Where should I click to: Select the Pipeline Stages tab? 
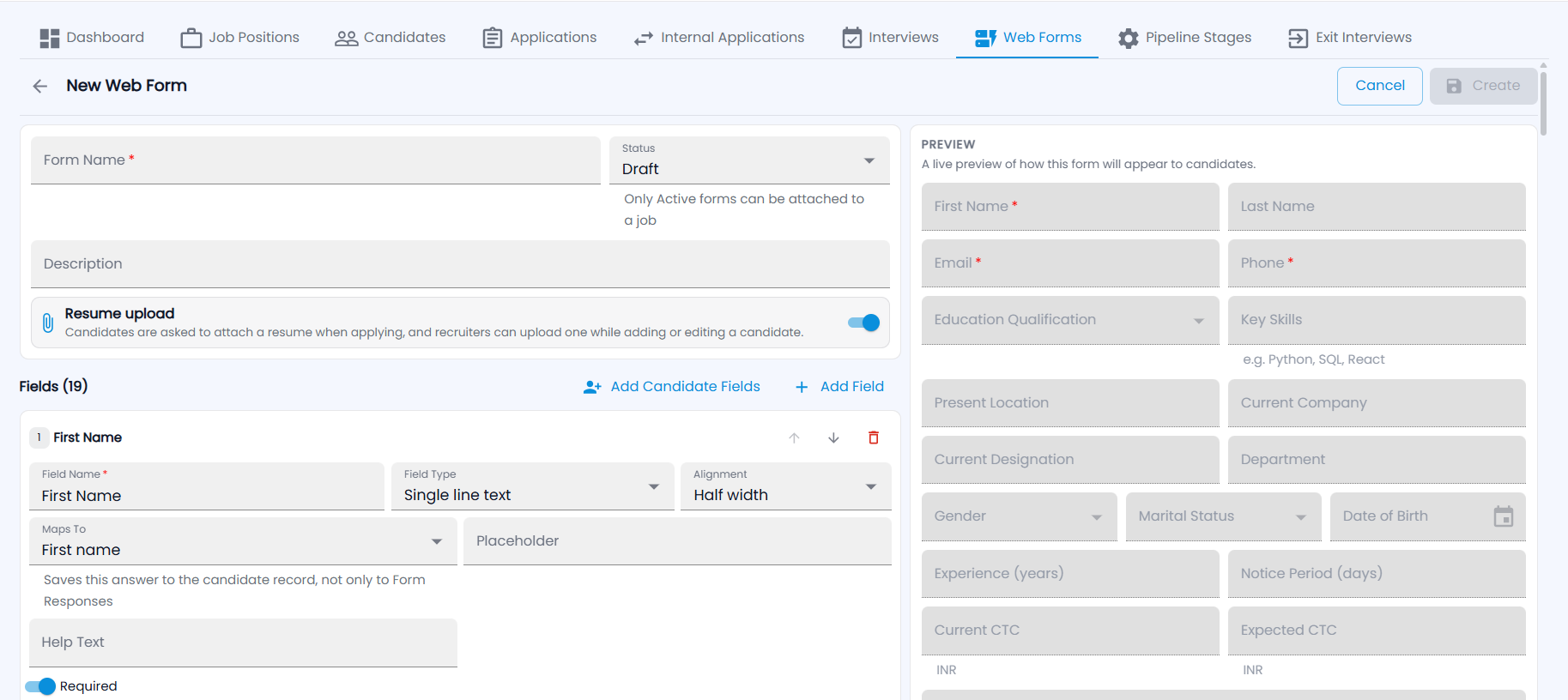[1185, 38]
